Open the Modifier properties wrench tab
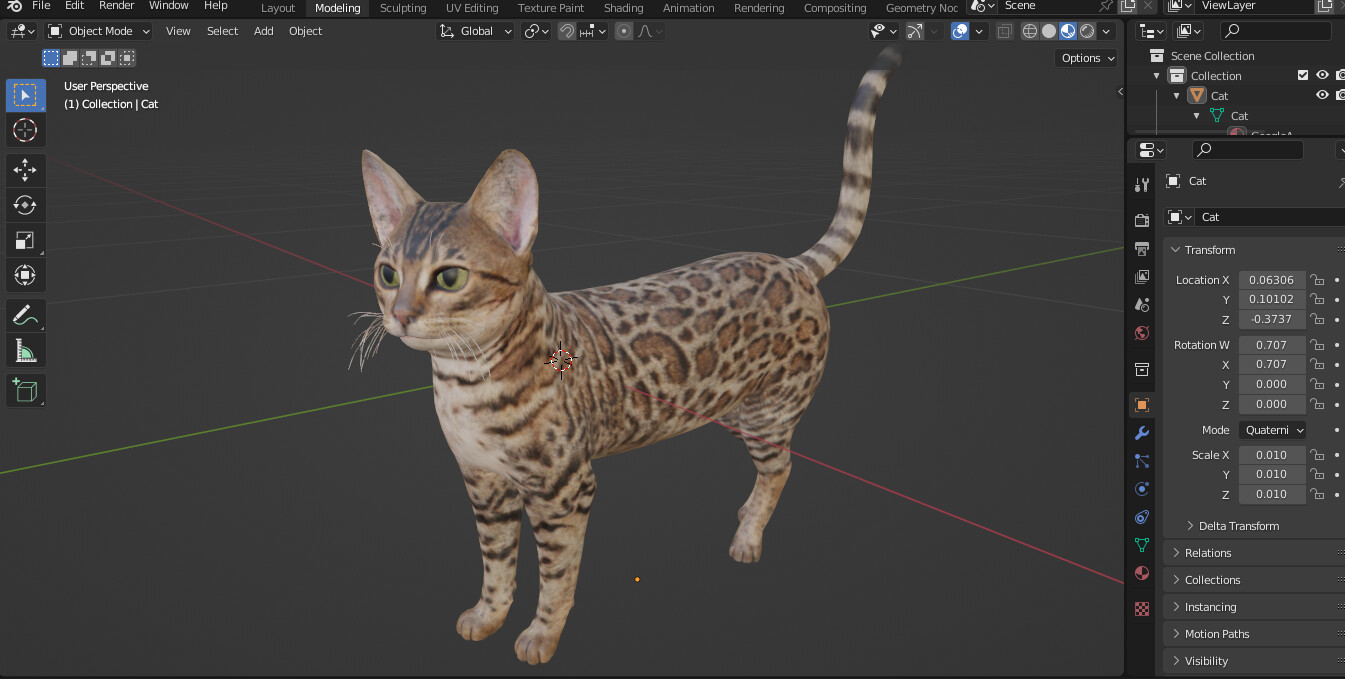The height and width of the screenshot is (679, 1345). click(x=1141, y=433)
